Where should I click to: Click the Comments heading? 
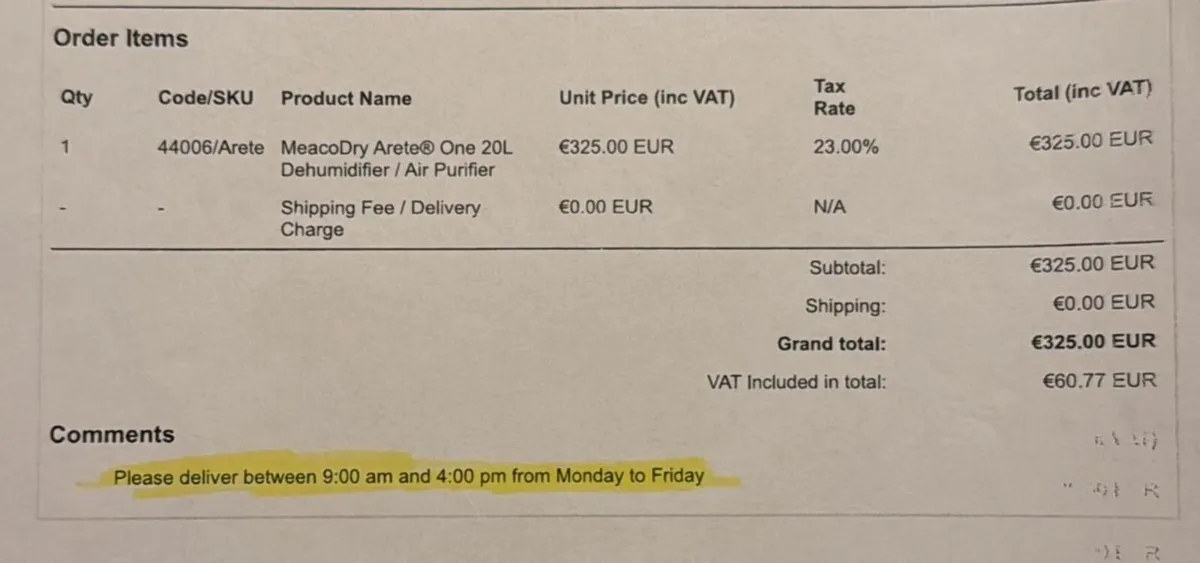pos(112,435)
